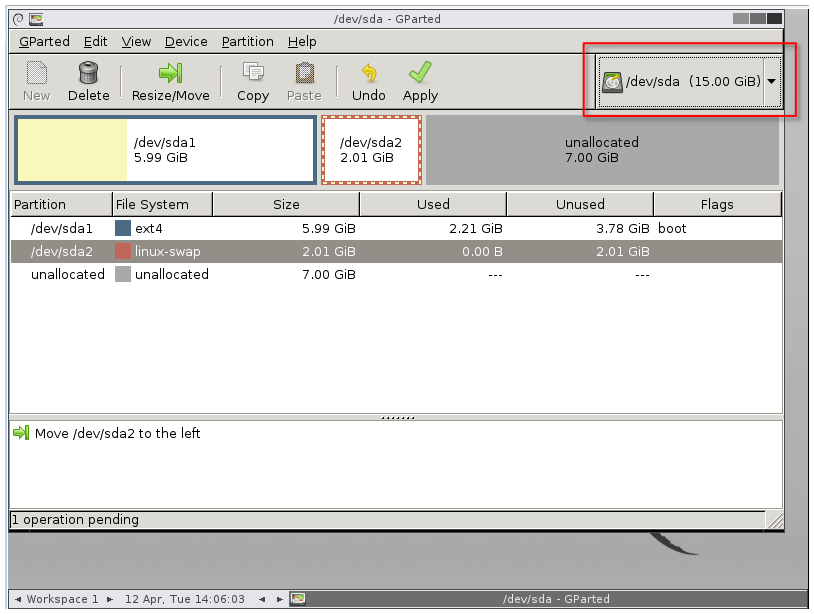
Task: Open the Device menu
Action: click(186, 42)
